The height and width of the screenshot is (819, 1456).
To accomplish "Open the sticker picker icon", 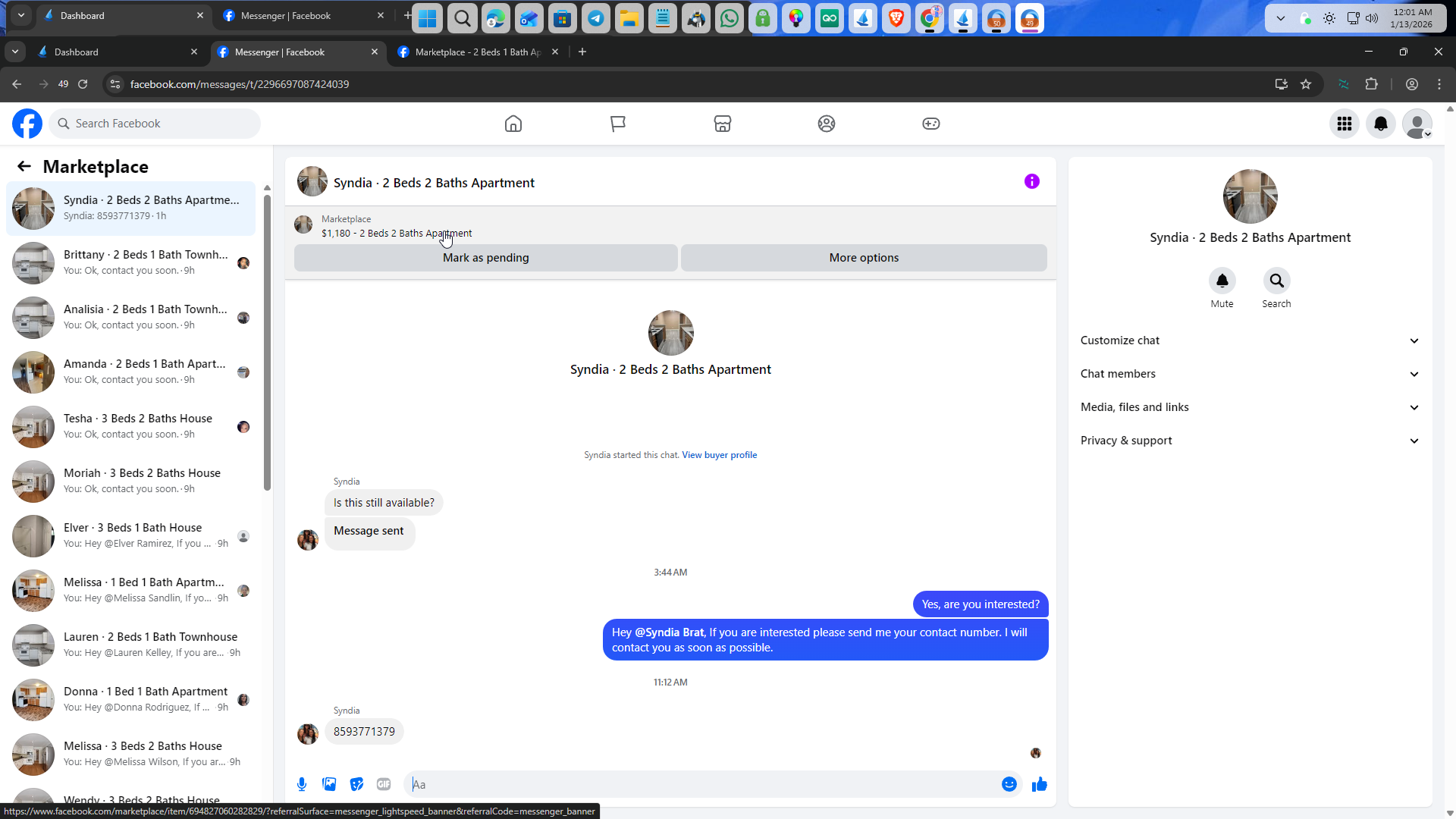I will pos(356,784).
